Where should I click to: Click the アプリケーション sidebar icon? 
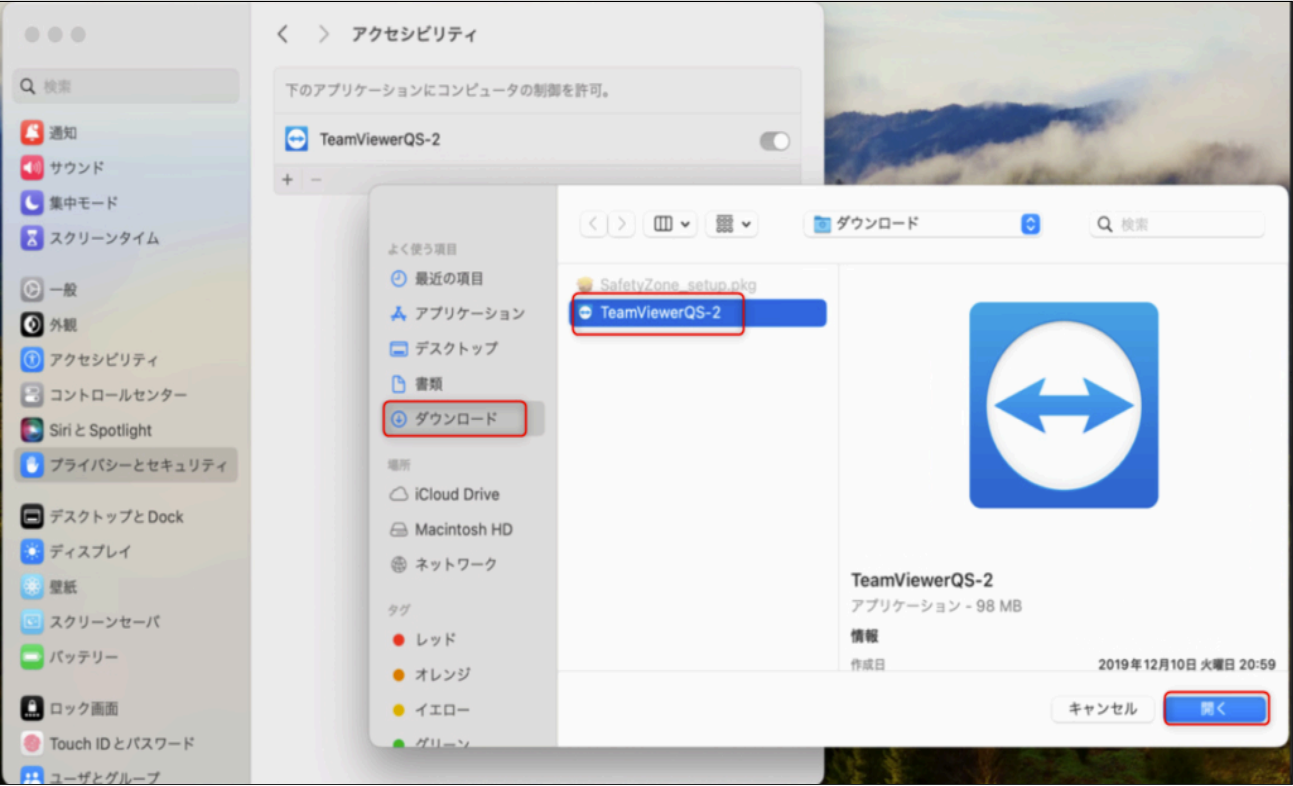(399, 314)
